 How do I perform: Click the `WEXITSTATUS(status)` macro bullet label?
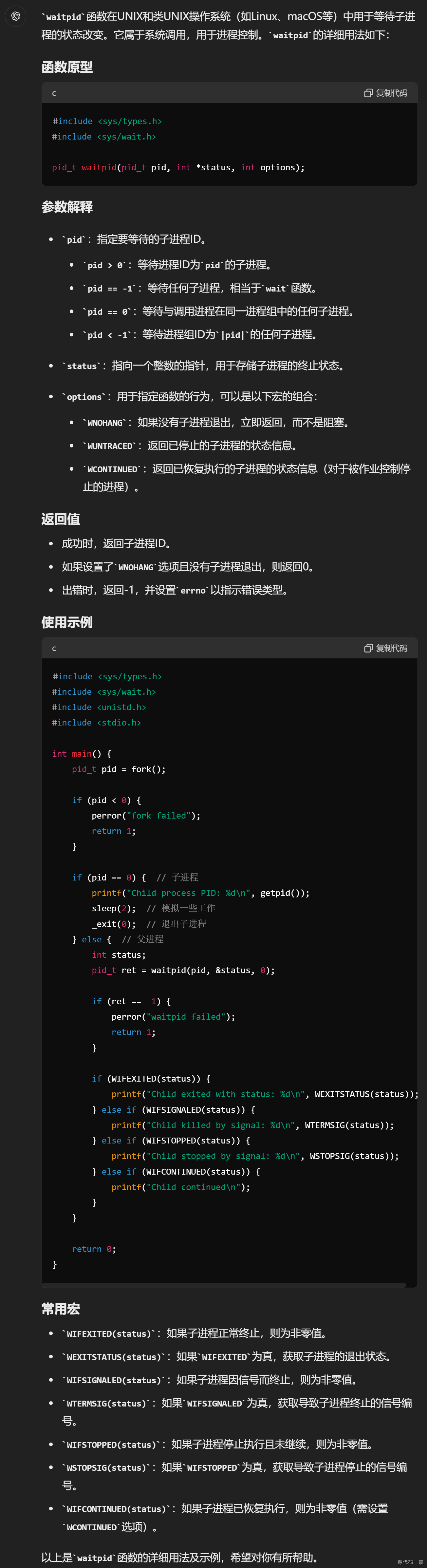coord(114,1357)
